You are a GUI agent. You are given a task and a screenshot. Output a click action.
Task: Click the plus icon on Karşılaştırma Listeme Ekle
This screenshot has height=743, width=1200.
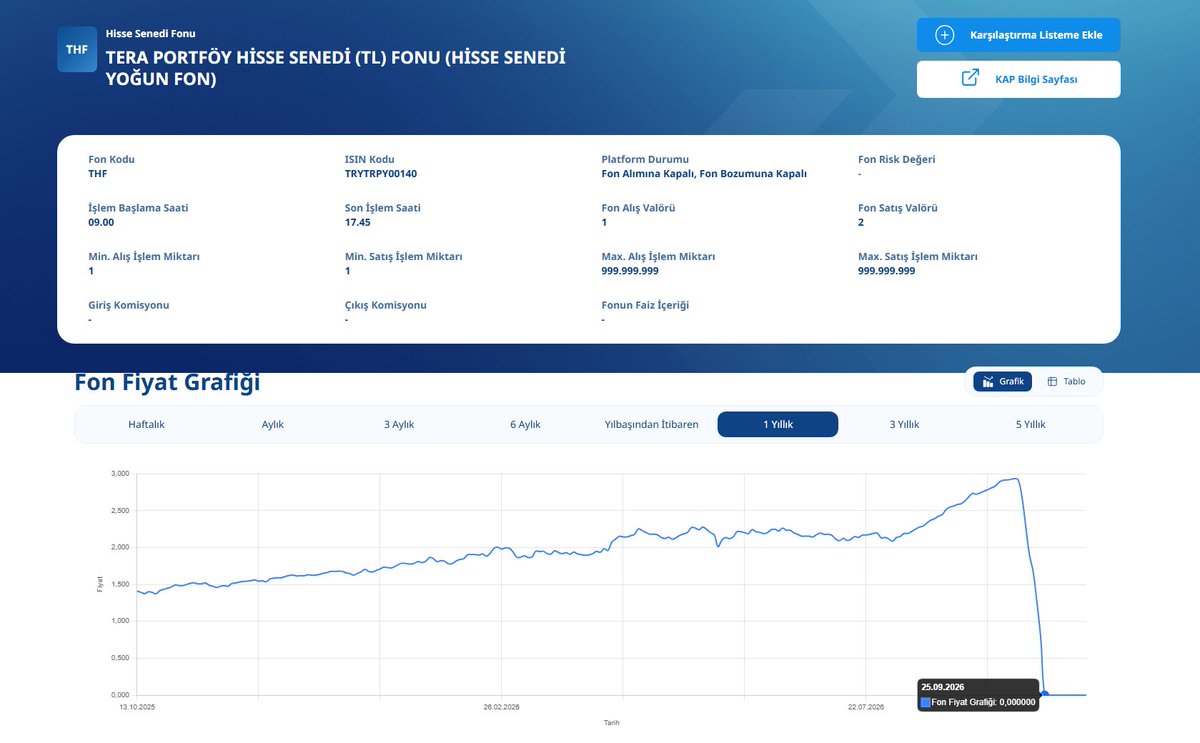pos(944,35)
